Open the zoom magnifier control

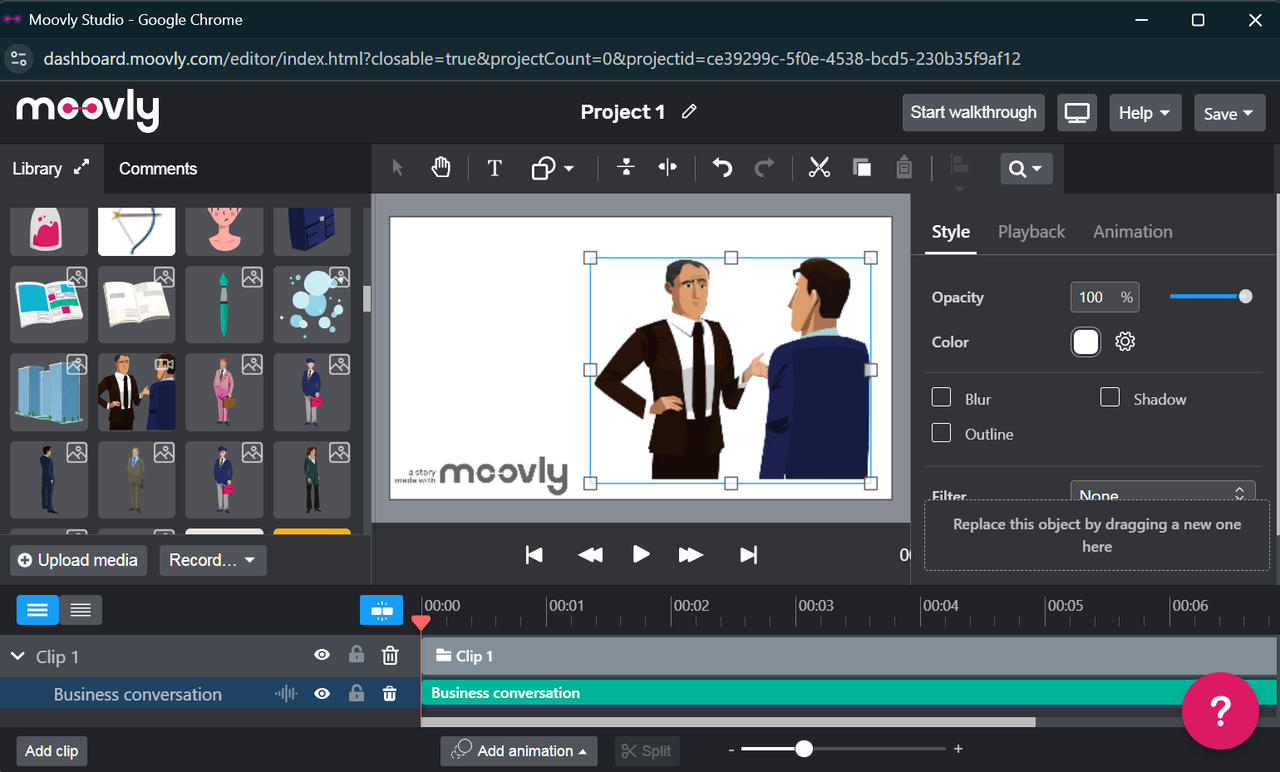(x=1025, y=168)
